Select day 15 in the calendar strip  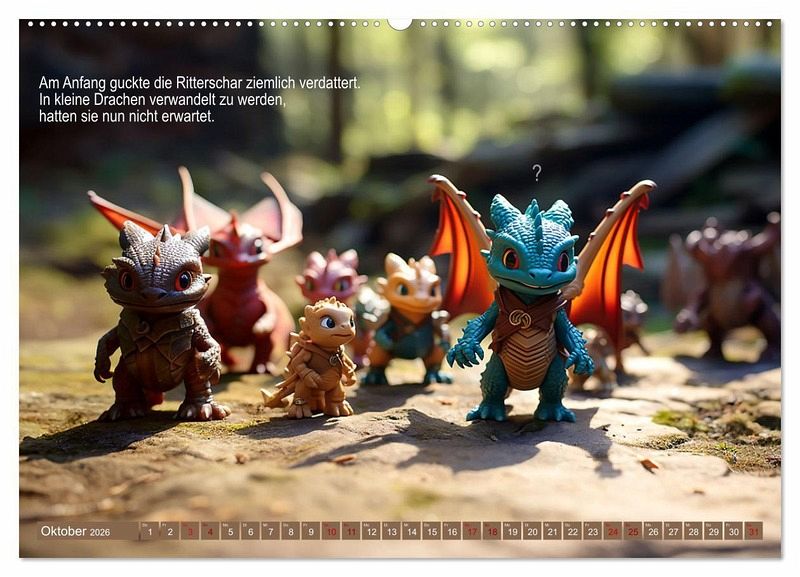point(432,531)
